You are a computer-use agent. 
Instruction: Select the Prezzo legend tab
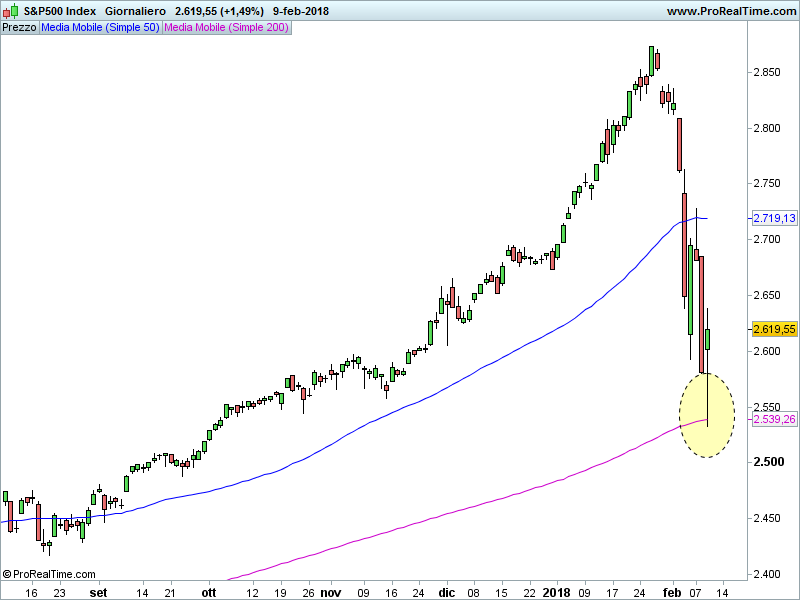click(x=19, y=28)
